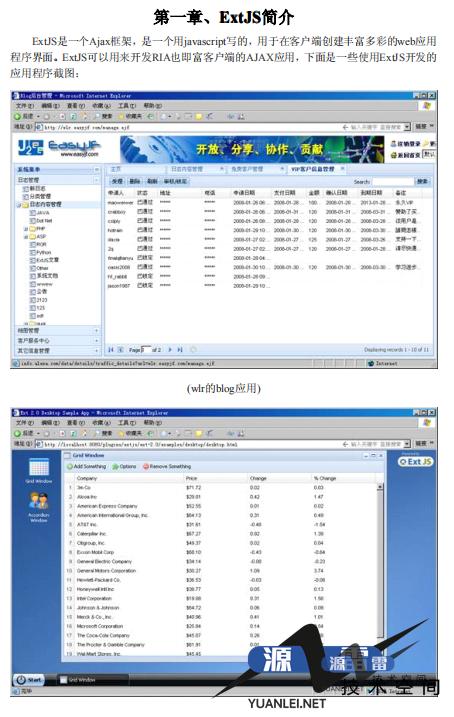454x717 pixels.
Task: Open address bar dropdown in blog browser
Action: pyautogui.click(x=407, y=127)
